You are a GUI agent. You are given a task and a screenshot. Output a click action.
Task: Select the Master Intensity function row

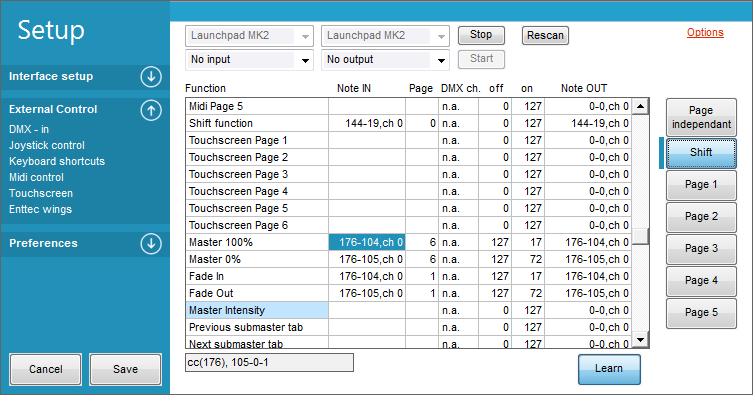408,311
